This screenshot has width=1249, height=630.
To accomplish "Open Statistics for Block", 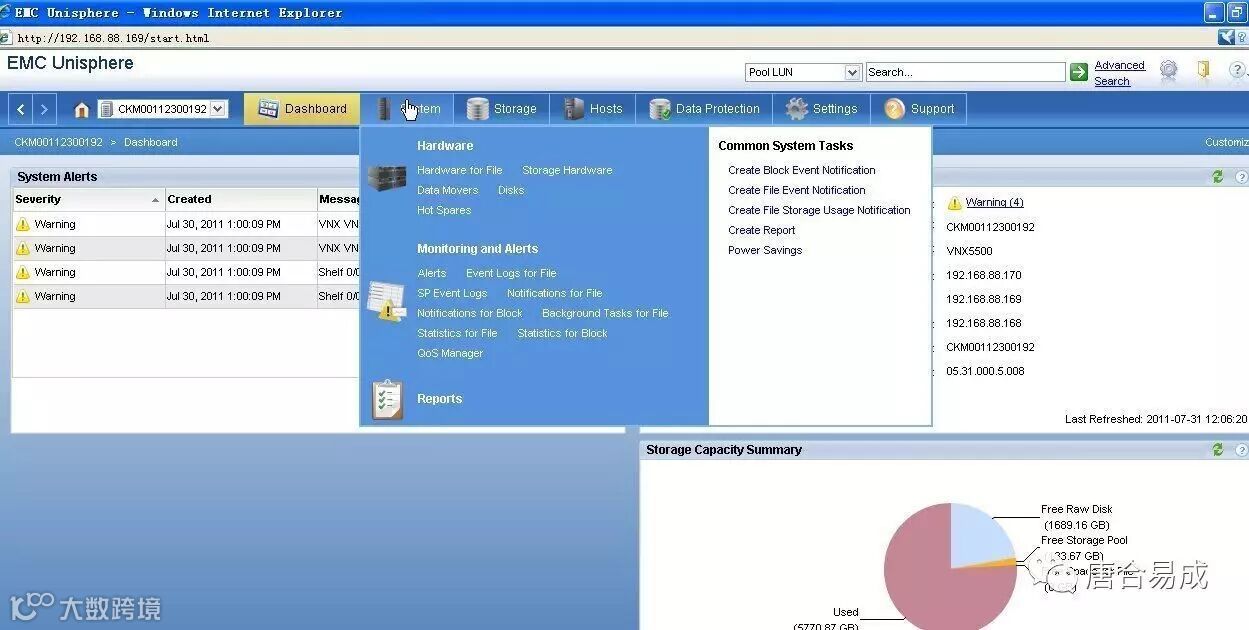I will (562, 333).
